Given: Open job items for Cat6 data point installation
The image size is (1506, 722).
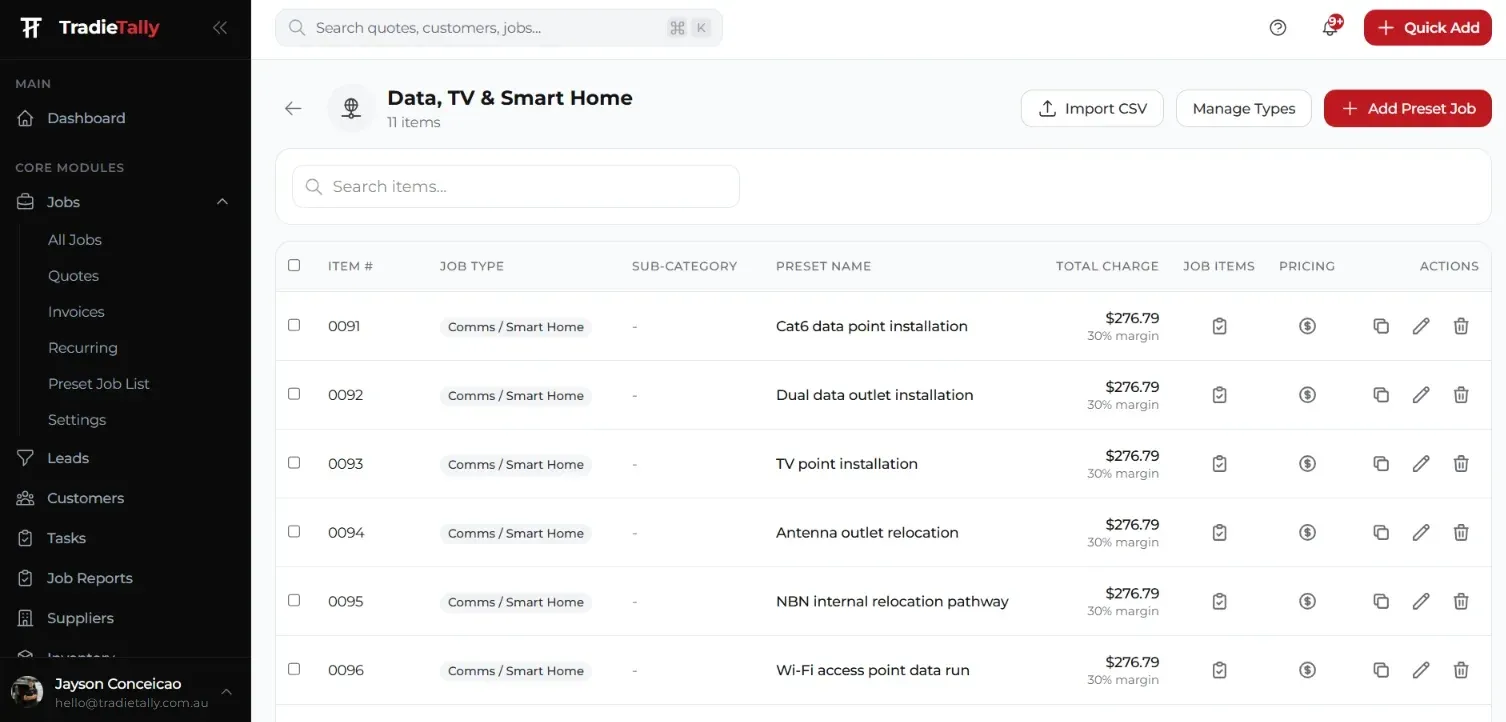Looking at the screenshot, I should pos(1219,326).
